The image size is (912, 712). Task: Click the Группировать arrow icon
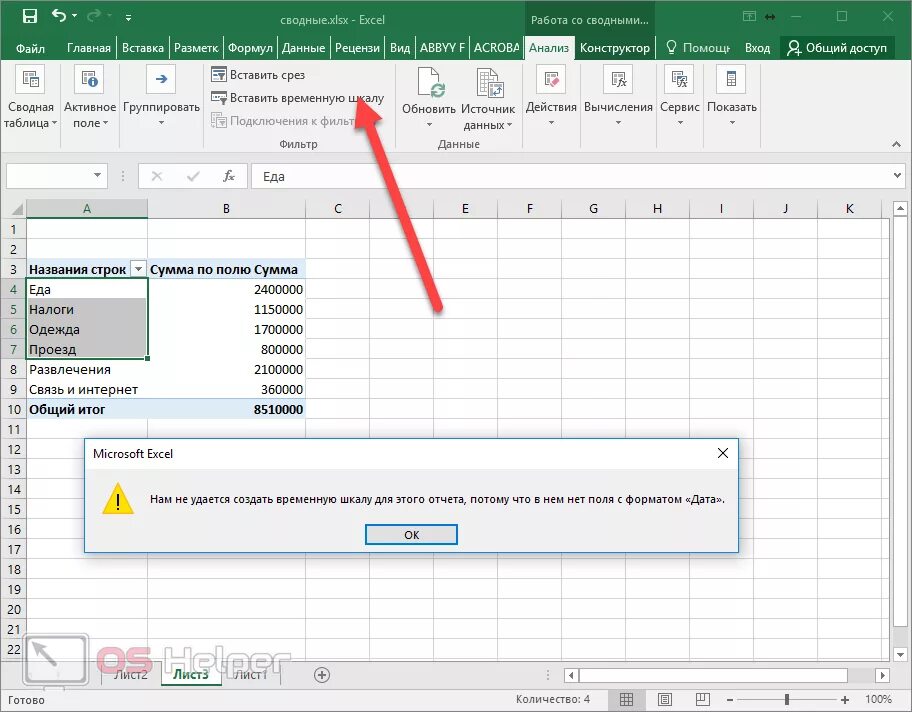[x=161, y=79]
